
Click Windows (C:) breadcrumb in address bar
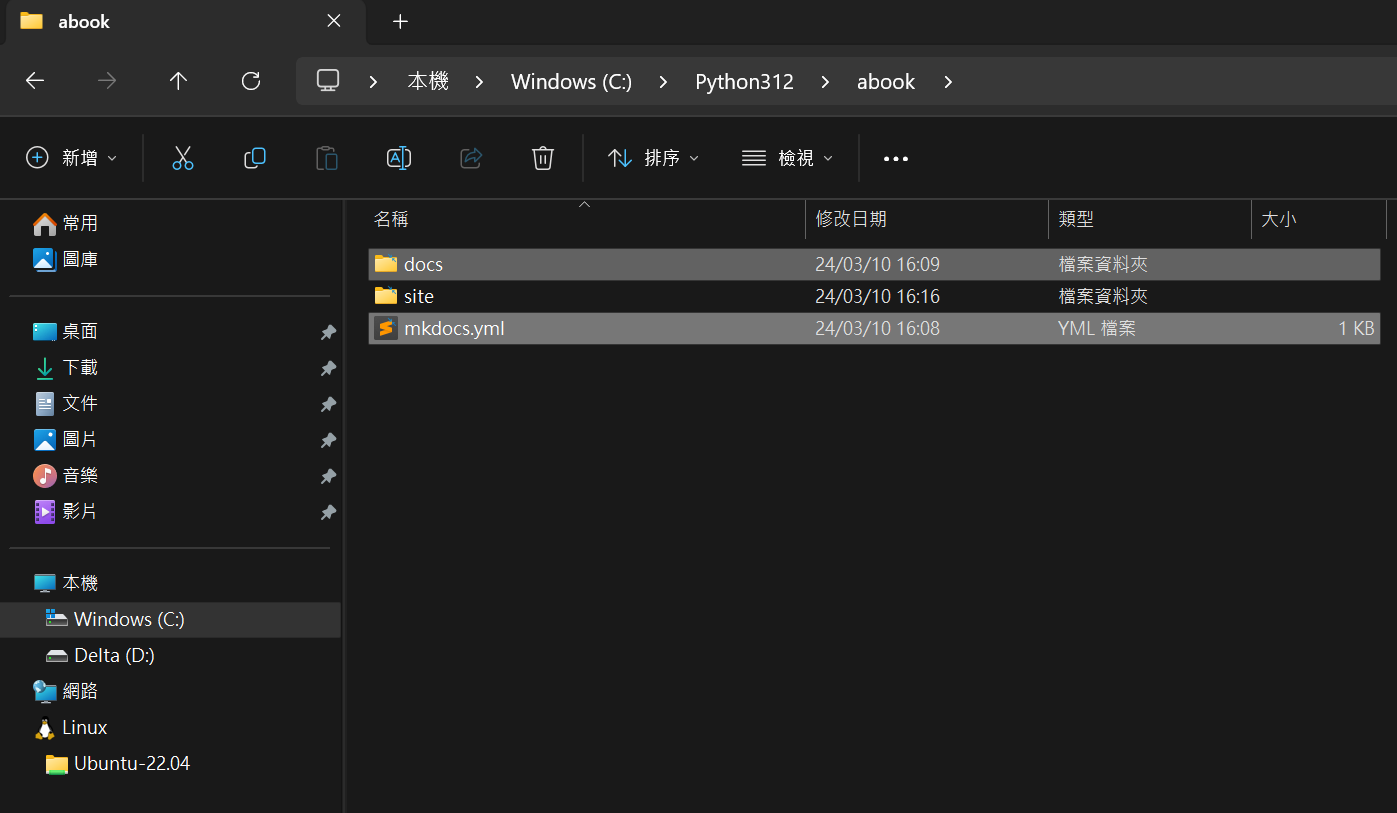point(571,82)
